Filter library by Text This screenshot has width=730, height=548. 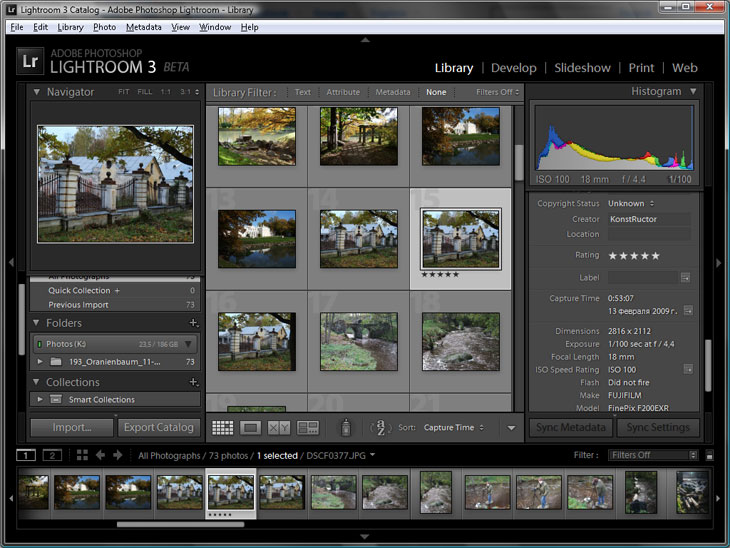[303, 92]
